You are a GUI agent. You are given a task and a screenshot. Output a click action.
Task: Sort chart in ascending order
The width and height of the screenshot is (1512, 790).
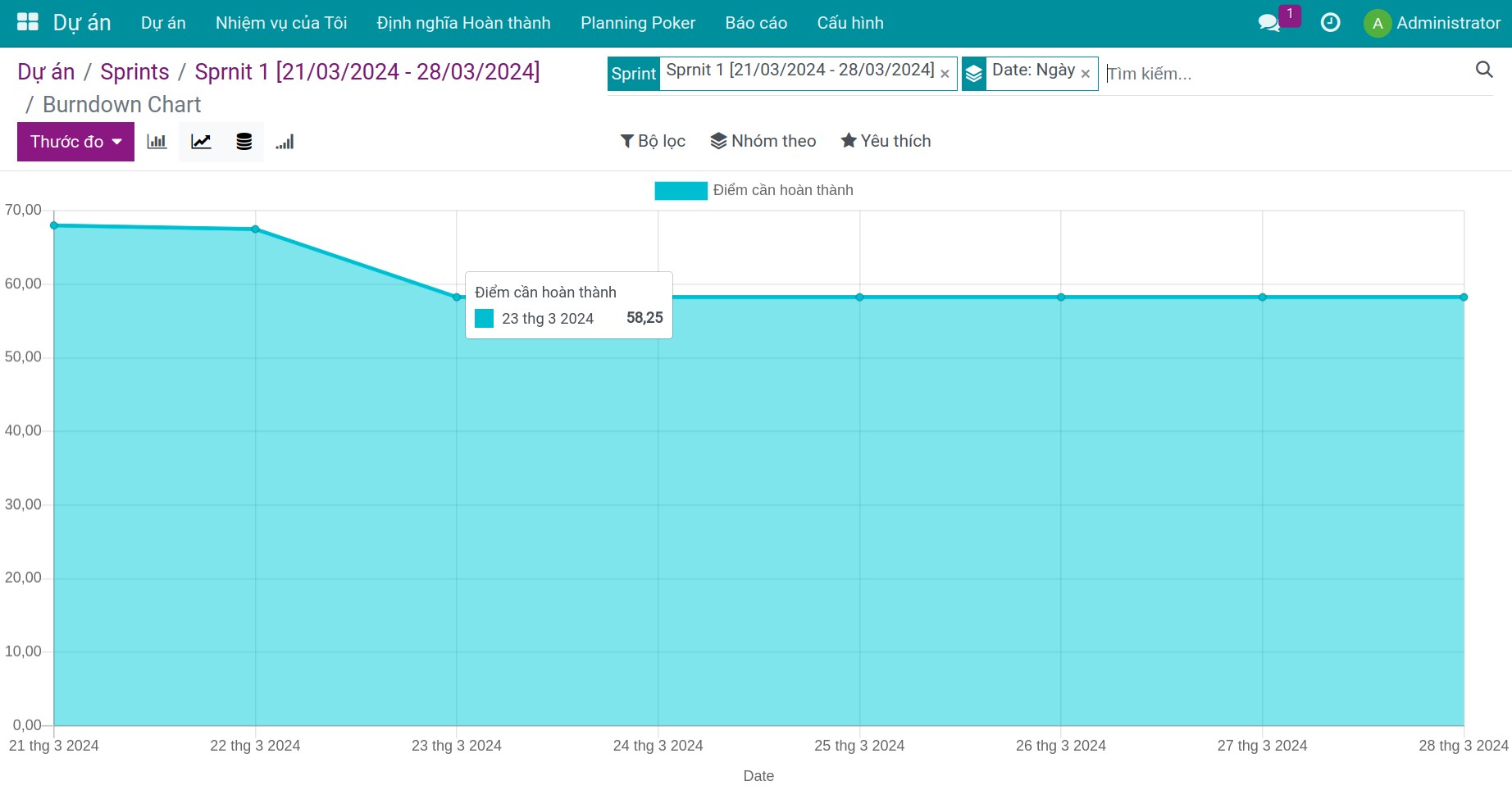pyautogui.click(x=285, y=142)
